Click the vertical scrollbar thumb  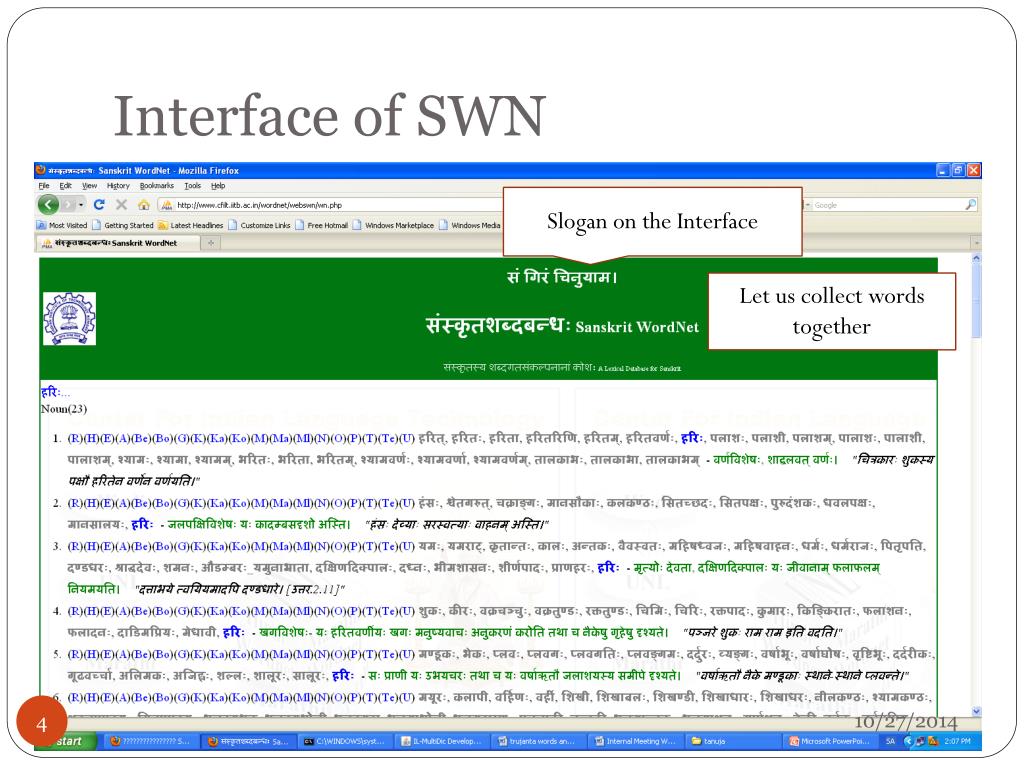click(976, 300)
